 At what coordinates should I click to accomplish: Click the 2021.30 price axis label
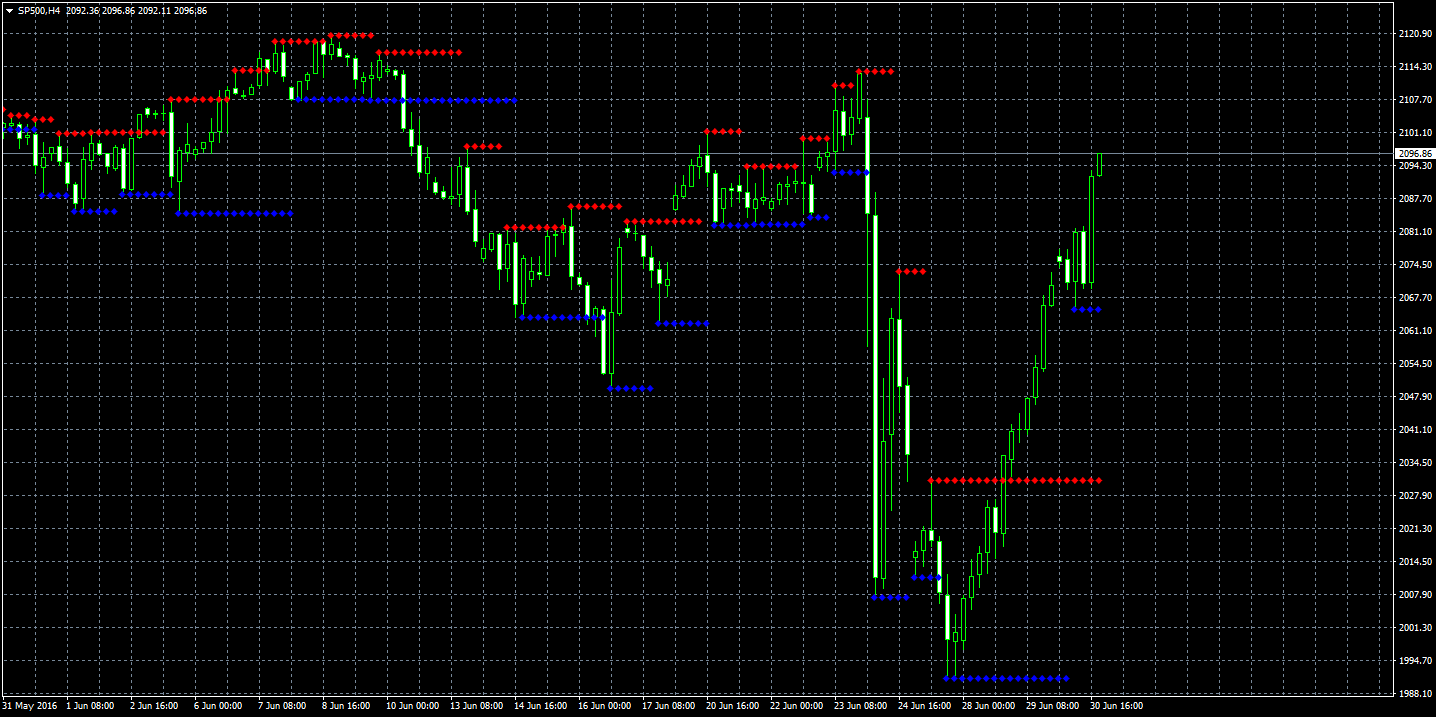click(x=1416, y=529)
